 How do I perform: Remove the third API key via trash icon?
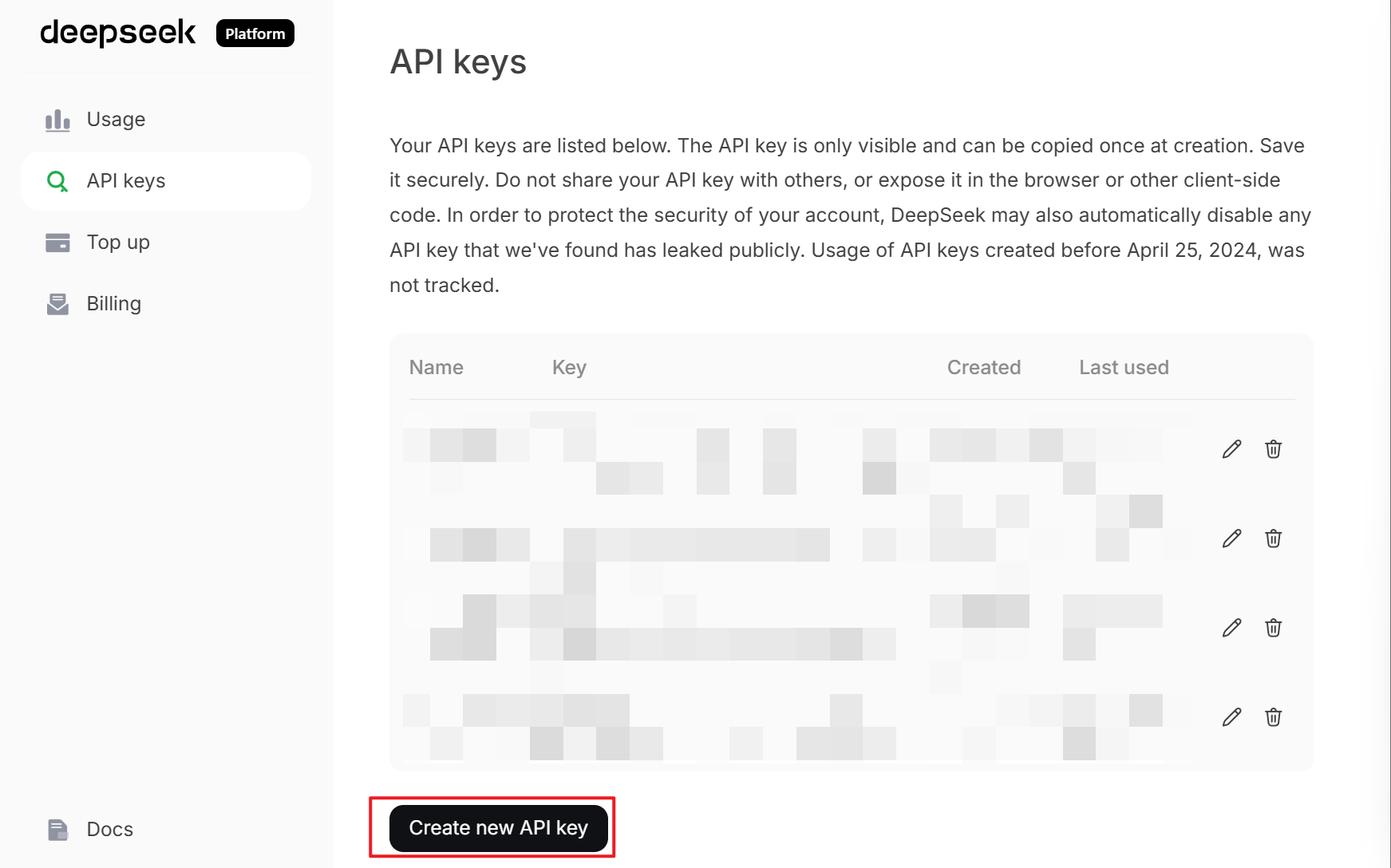click(x=1273, y=628)
